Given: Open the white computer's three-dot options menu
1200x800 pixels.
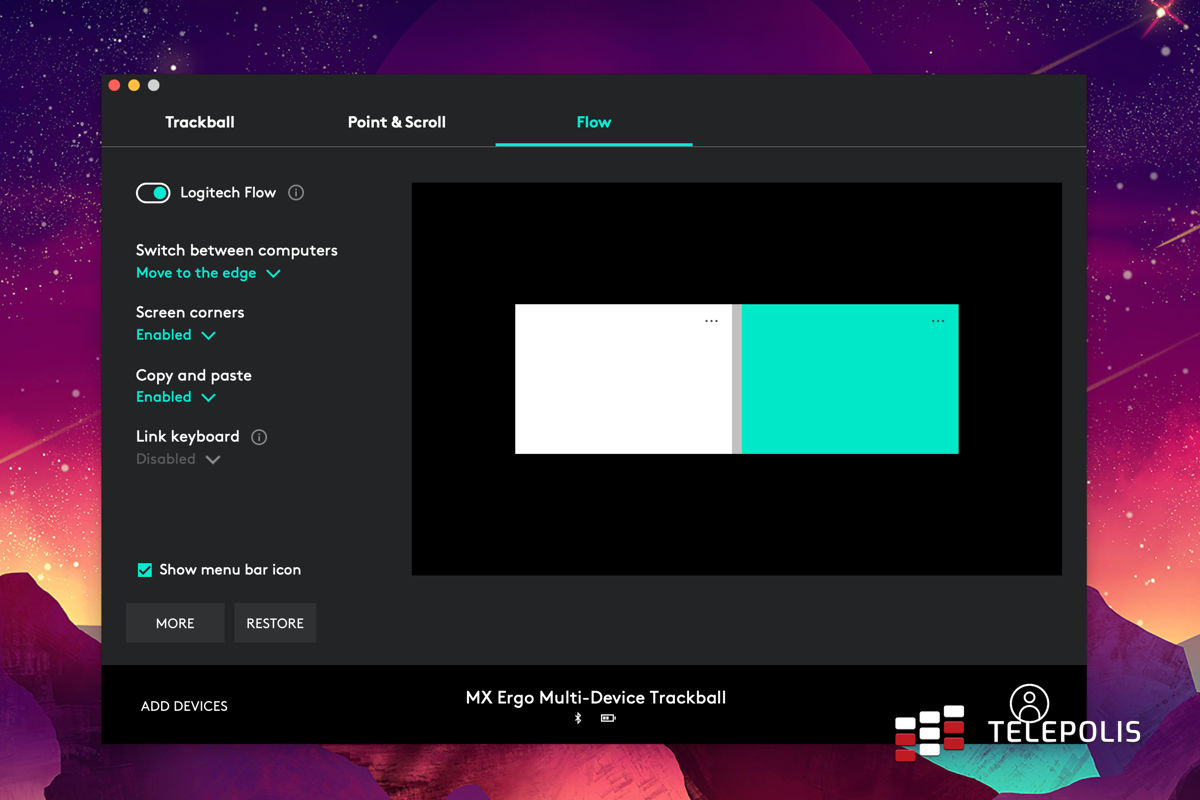Looking at the screenshot, I should pyautogui.click(x=711, y=321).
